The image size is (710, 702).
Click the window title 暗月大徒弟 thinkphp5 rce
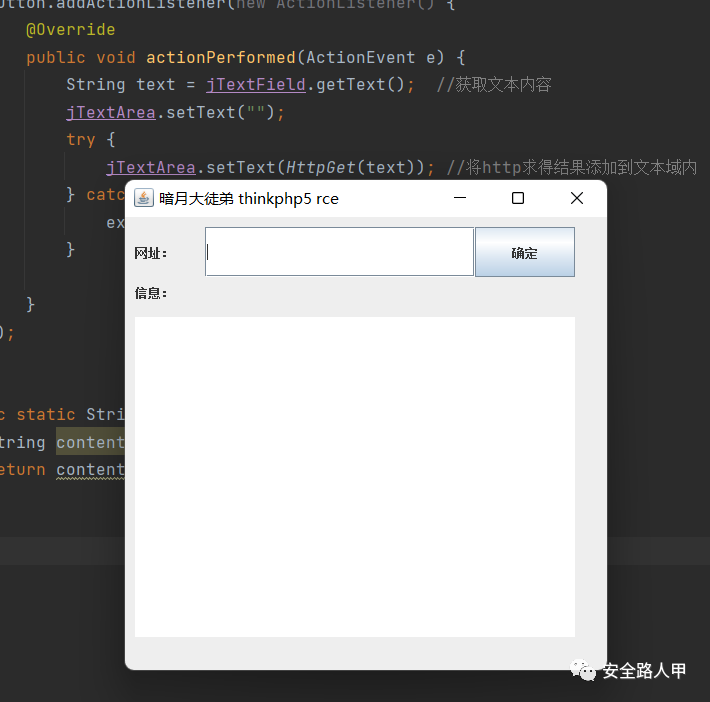tap(249, 198)
